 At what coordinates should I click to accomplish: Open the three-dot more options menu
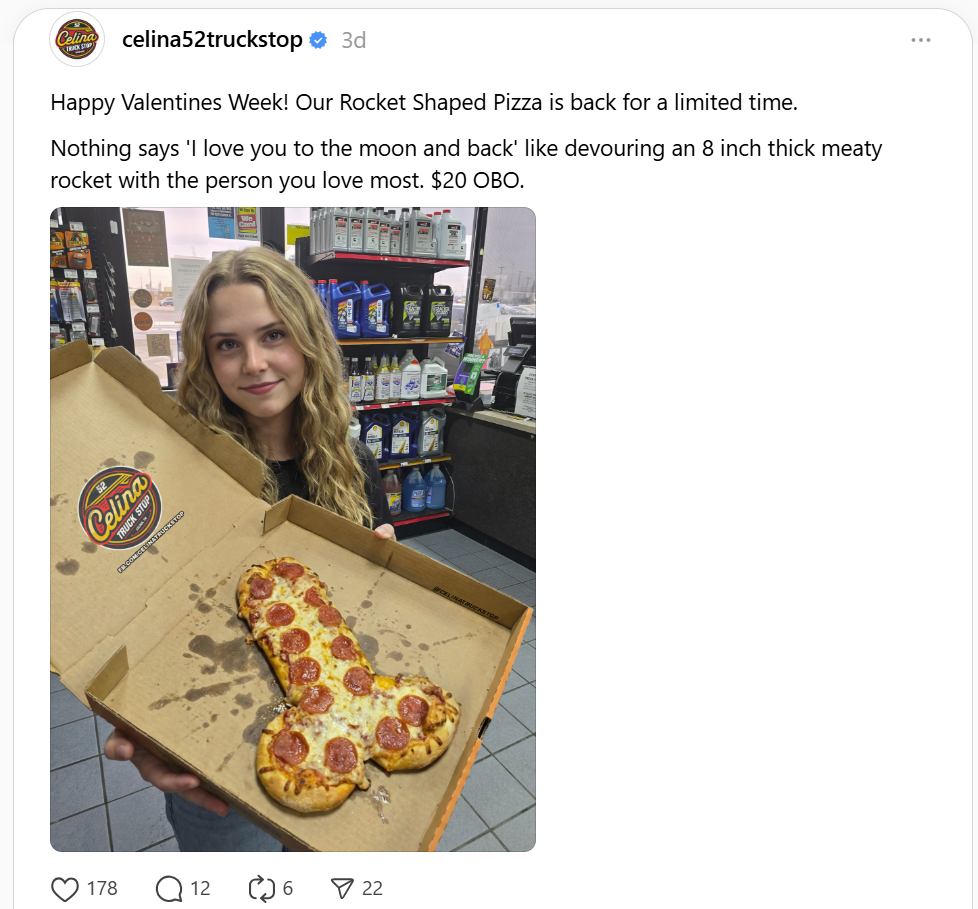(x=921, y=40)
